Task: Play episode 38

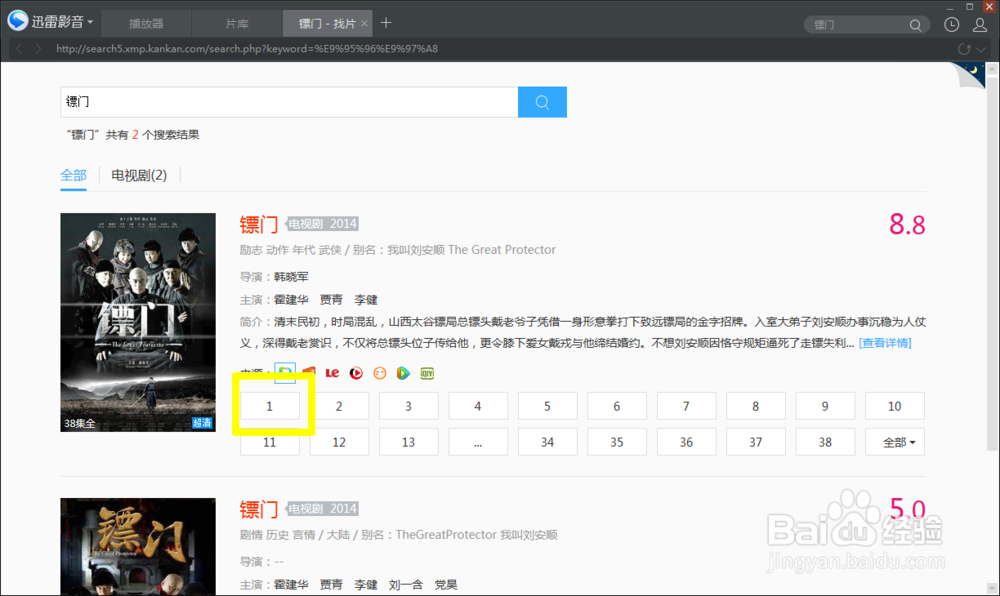Action: [825, 442]
